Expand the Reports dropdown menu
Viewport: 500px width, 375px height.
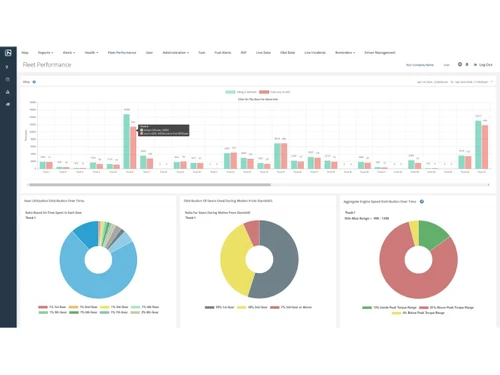click(45, 53)
